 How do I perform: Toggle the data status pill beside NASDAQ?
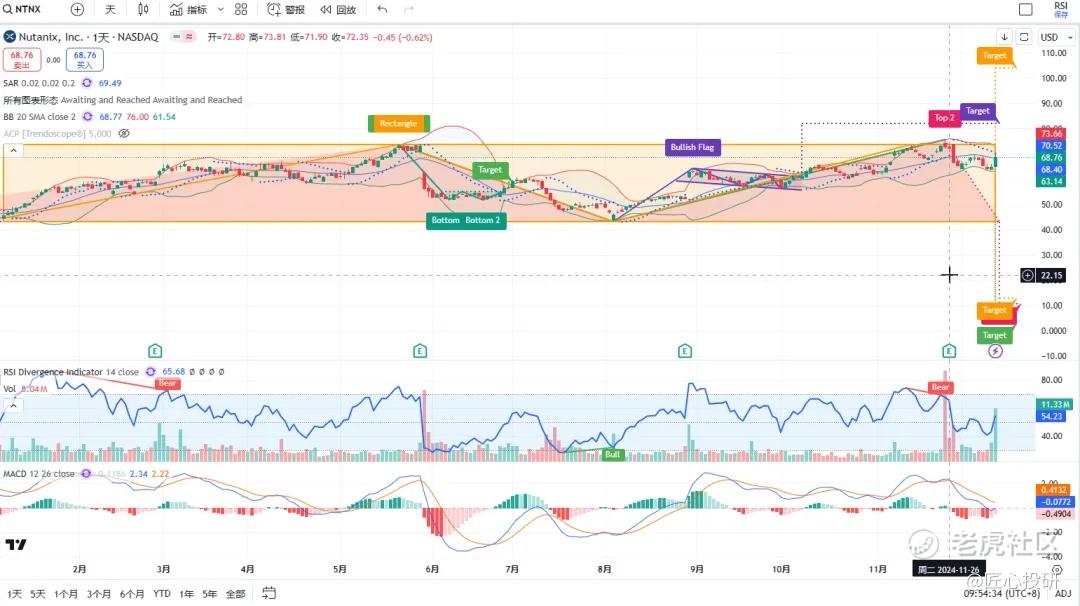[183, 36]
